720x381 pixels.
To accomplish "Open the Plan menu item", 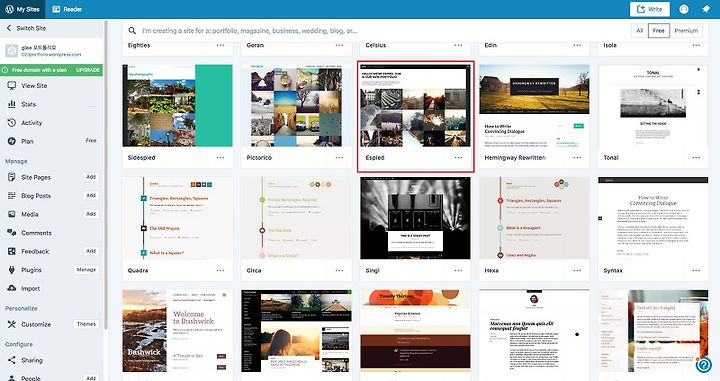I will point(27,141).
